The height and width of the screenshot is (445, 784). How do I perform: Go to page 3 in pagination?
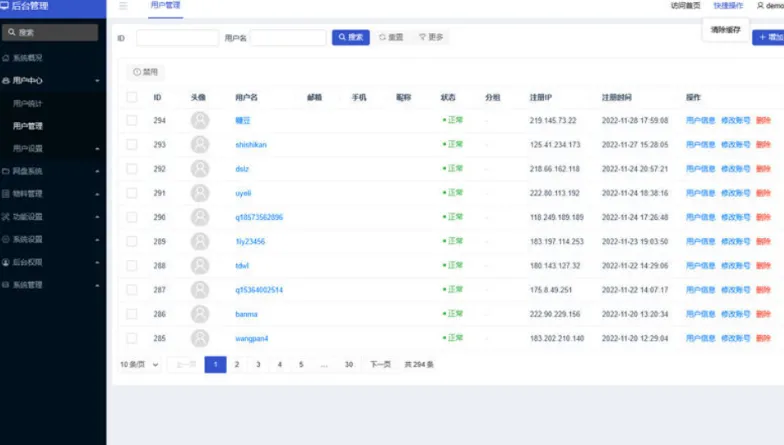coord(258,365)
